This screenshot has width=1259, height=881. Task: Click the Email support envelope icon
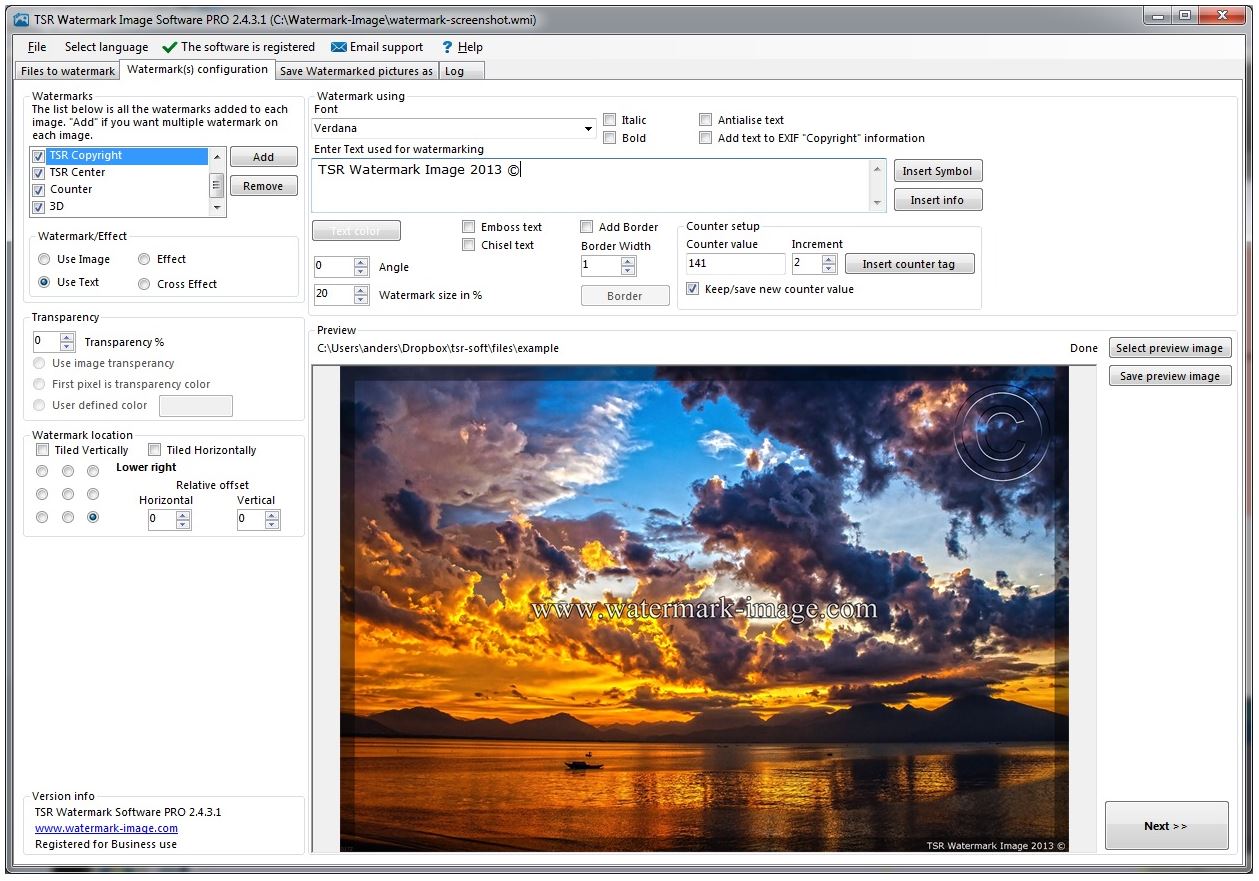(x=338, y=47)
